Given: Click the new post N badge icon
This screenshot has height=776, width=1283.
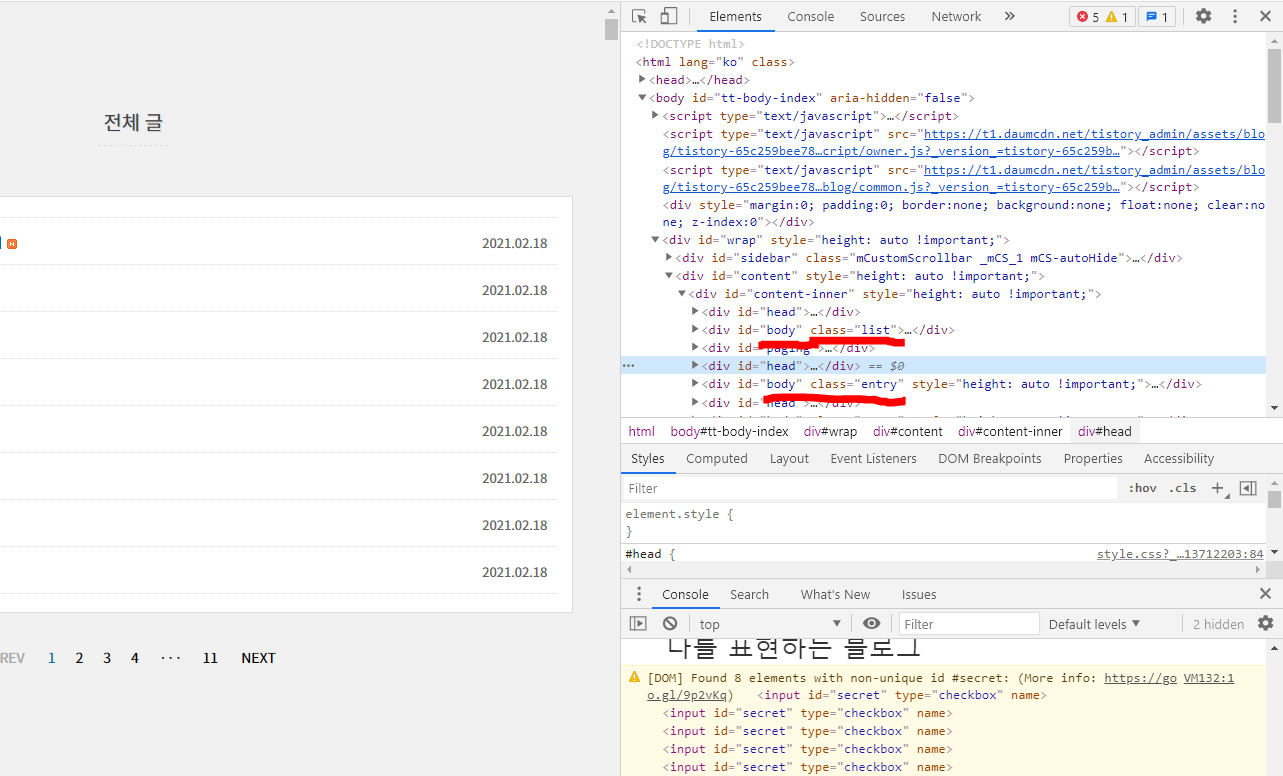Looking at the screenshot, I should coord(12,243).
